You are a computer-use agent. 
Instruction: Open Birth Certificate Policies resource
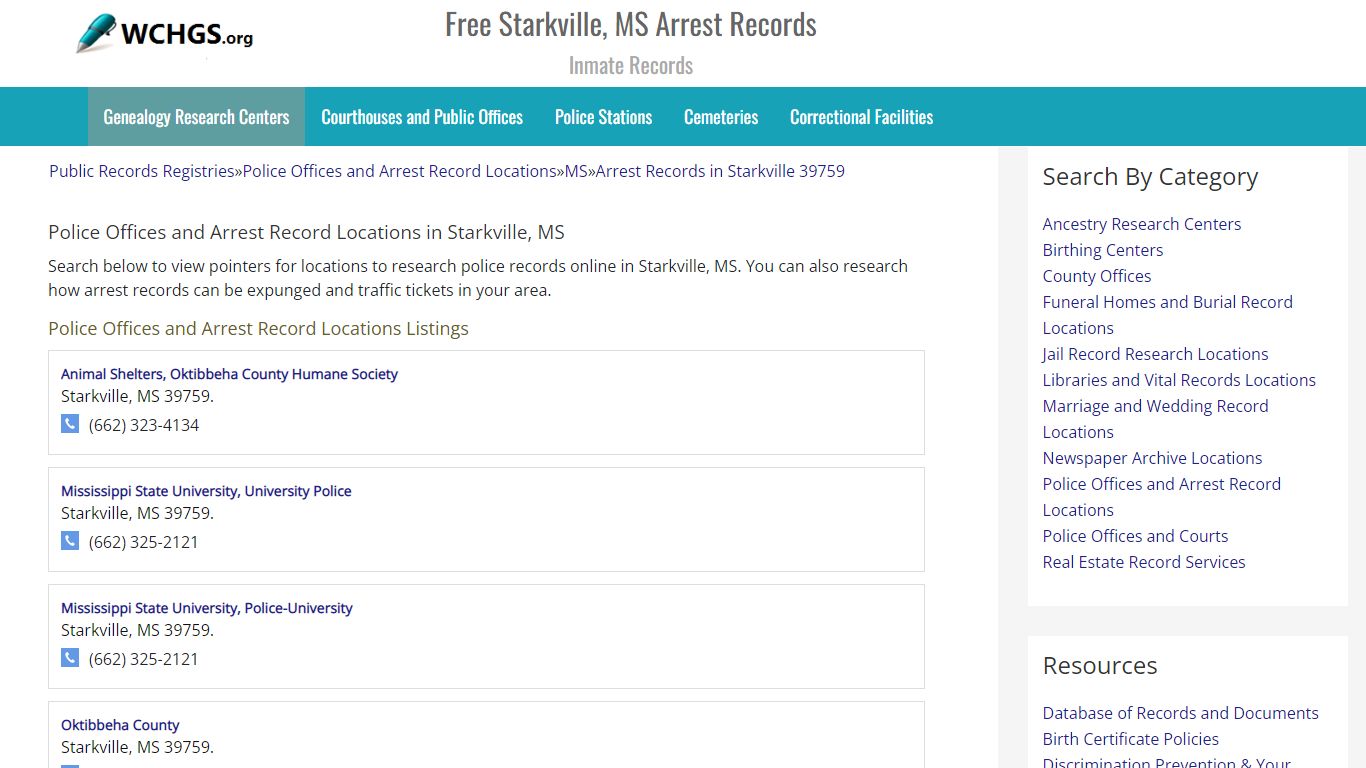coord(1131,739)
